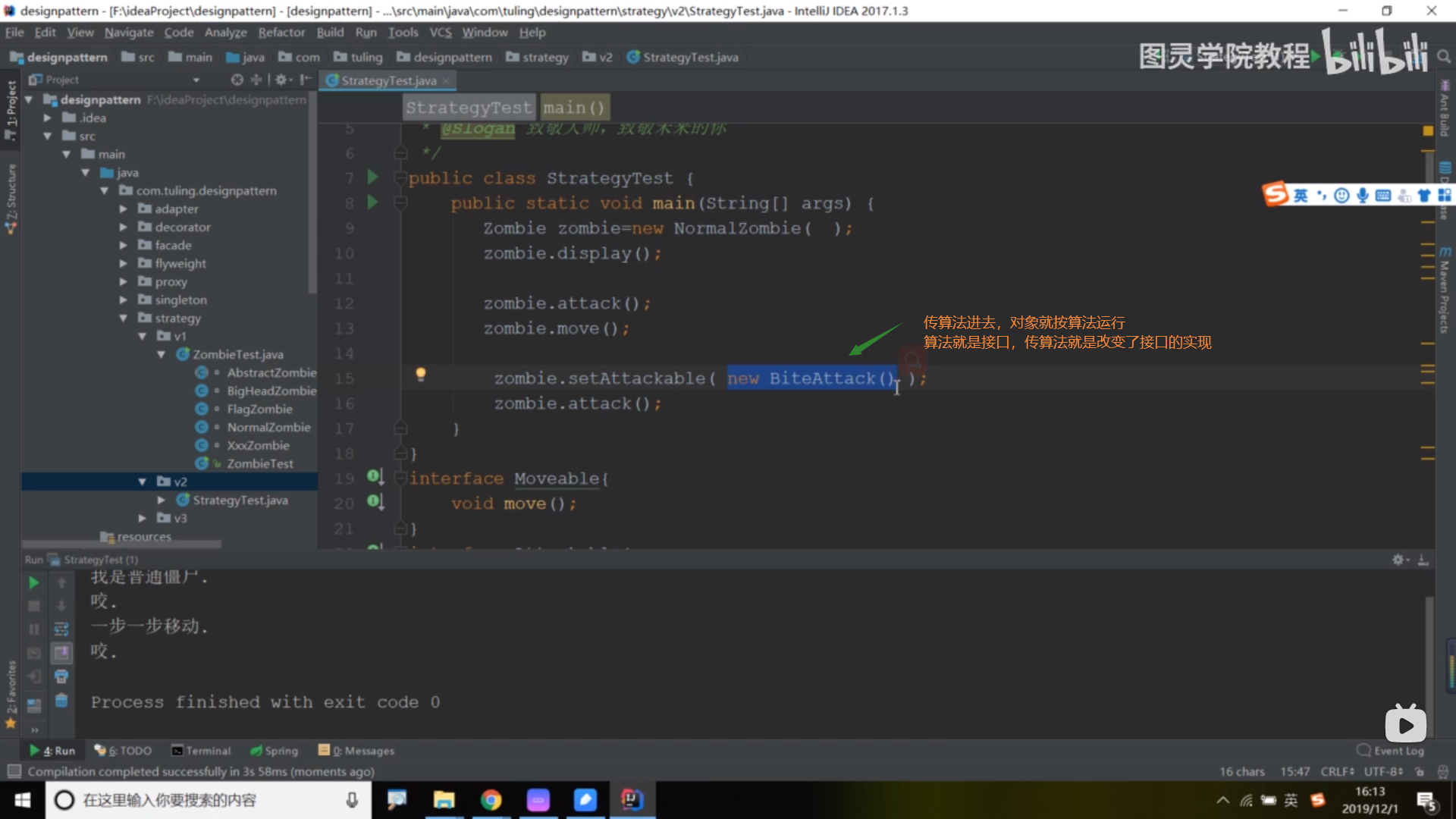
Task: Click the green Rerun button in Run panel
Action: pos(33,582)
